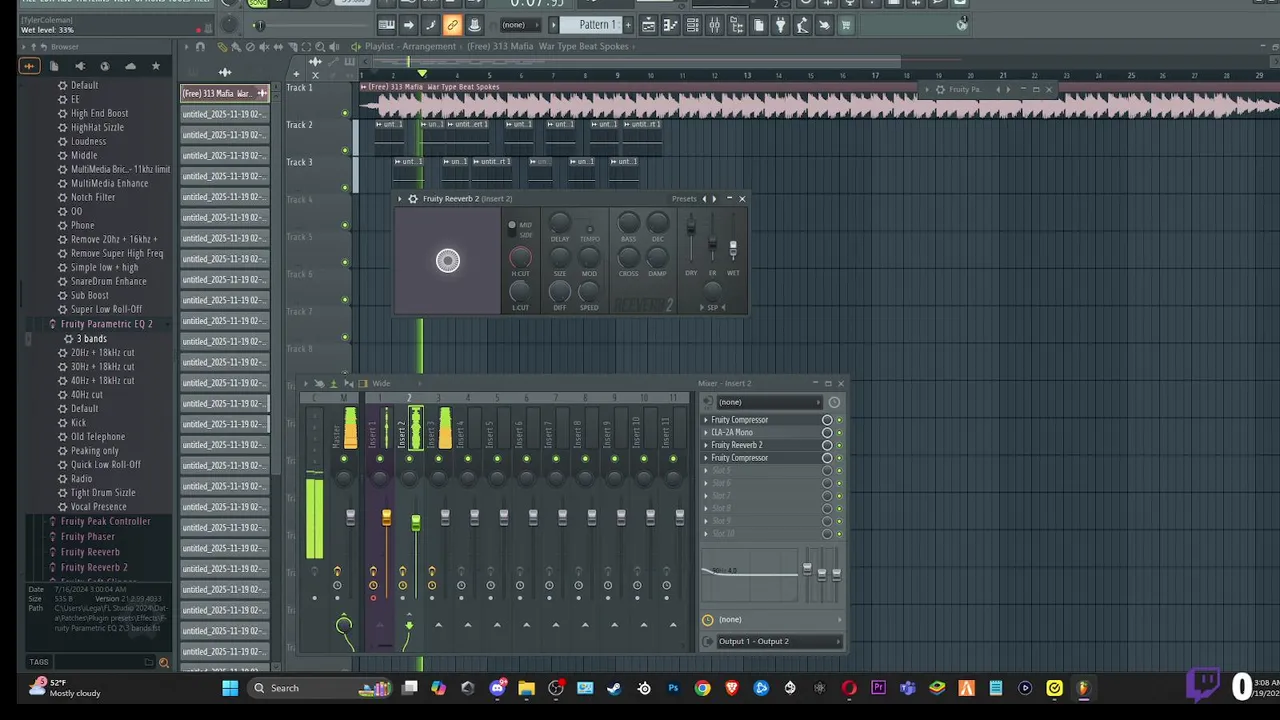Select the playlist zoom tool
1280x720 pixels.
[320, 47]
